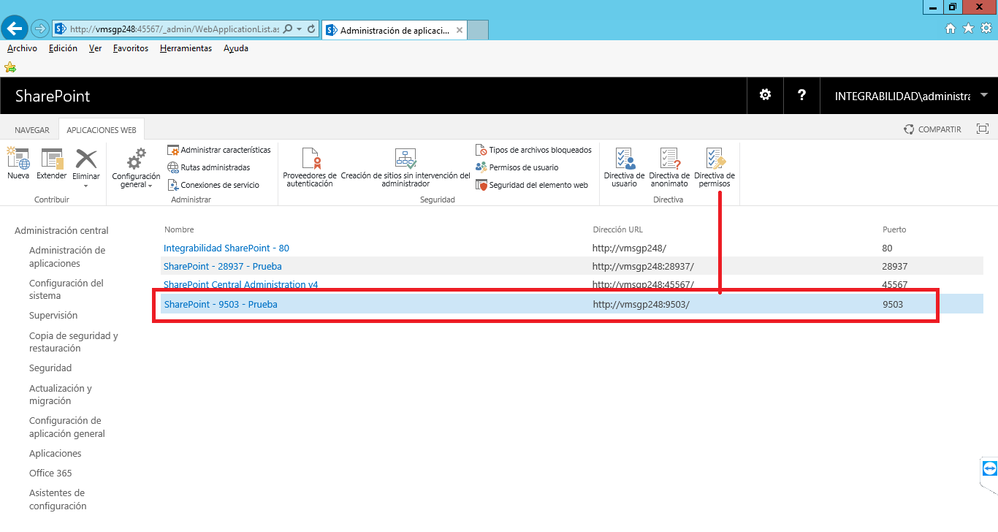Viewport: 998px width, 532px height.
Task: Click the browser address bar URL
Action: (174, 29)
